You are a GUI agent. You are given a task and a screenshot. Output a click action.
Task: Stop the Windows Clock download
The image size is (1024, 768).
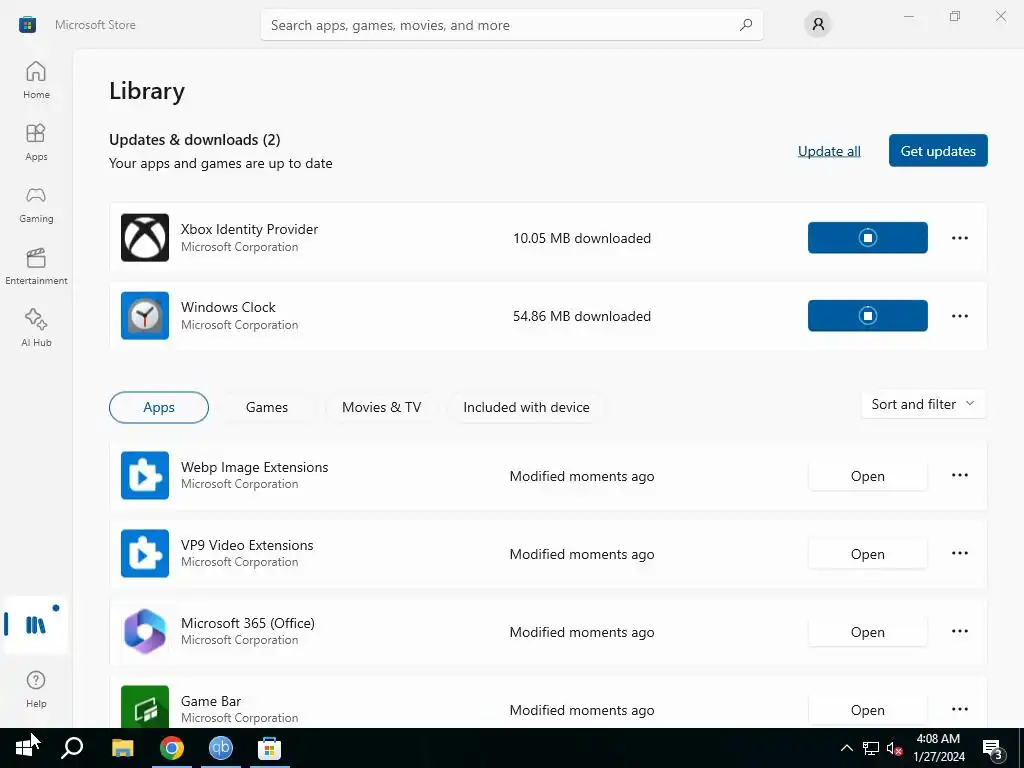(x=867, y=315)
